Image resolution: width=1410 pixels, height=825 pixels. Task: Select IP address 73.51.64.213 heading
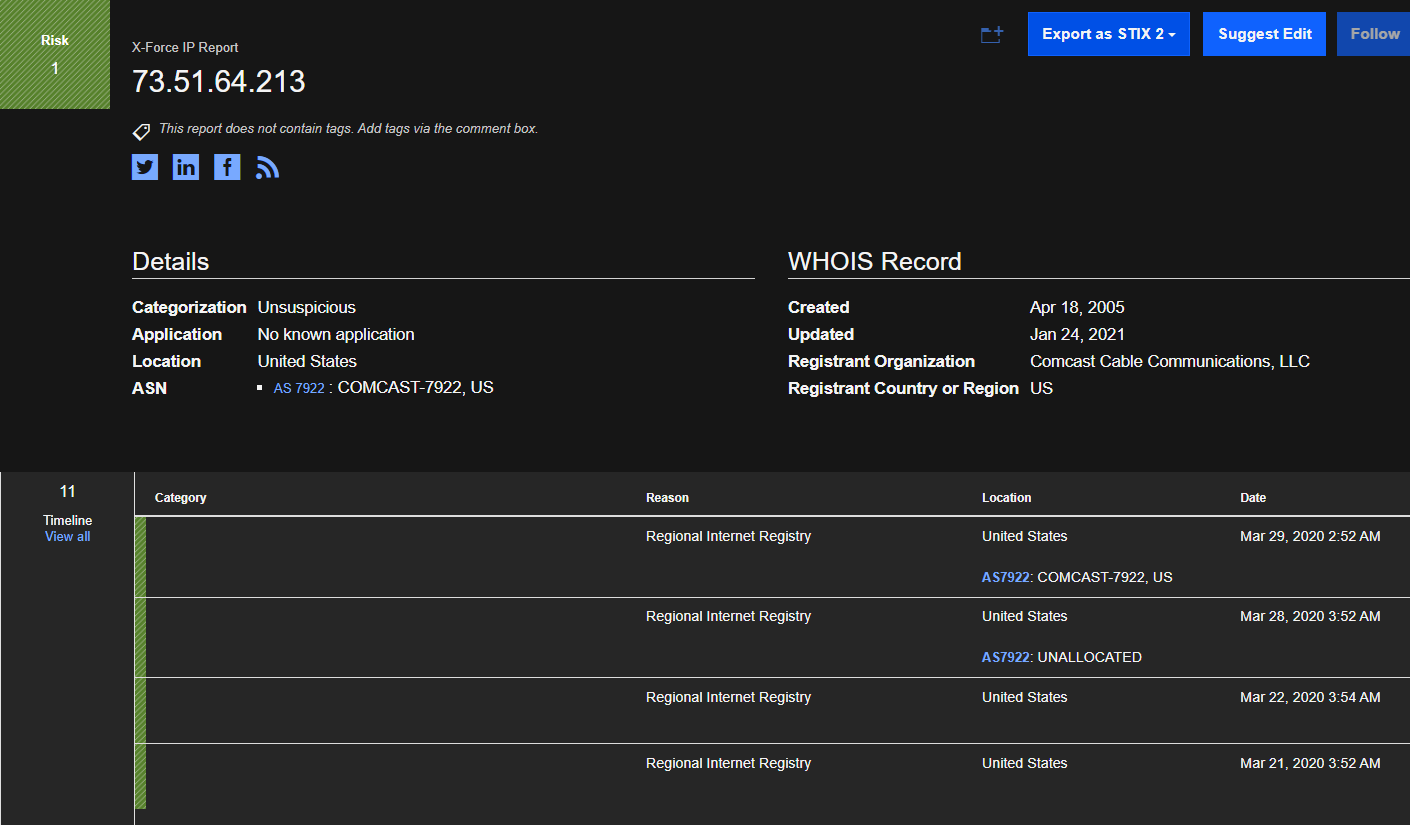coord(219,82)
